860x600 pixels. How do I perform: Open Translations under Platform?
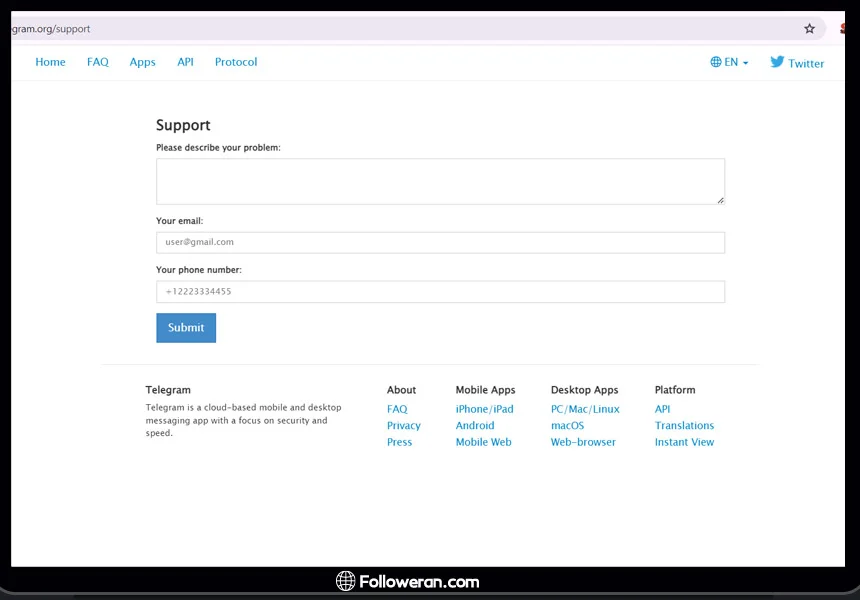(684, 426)
